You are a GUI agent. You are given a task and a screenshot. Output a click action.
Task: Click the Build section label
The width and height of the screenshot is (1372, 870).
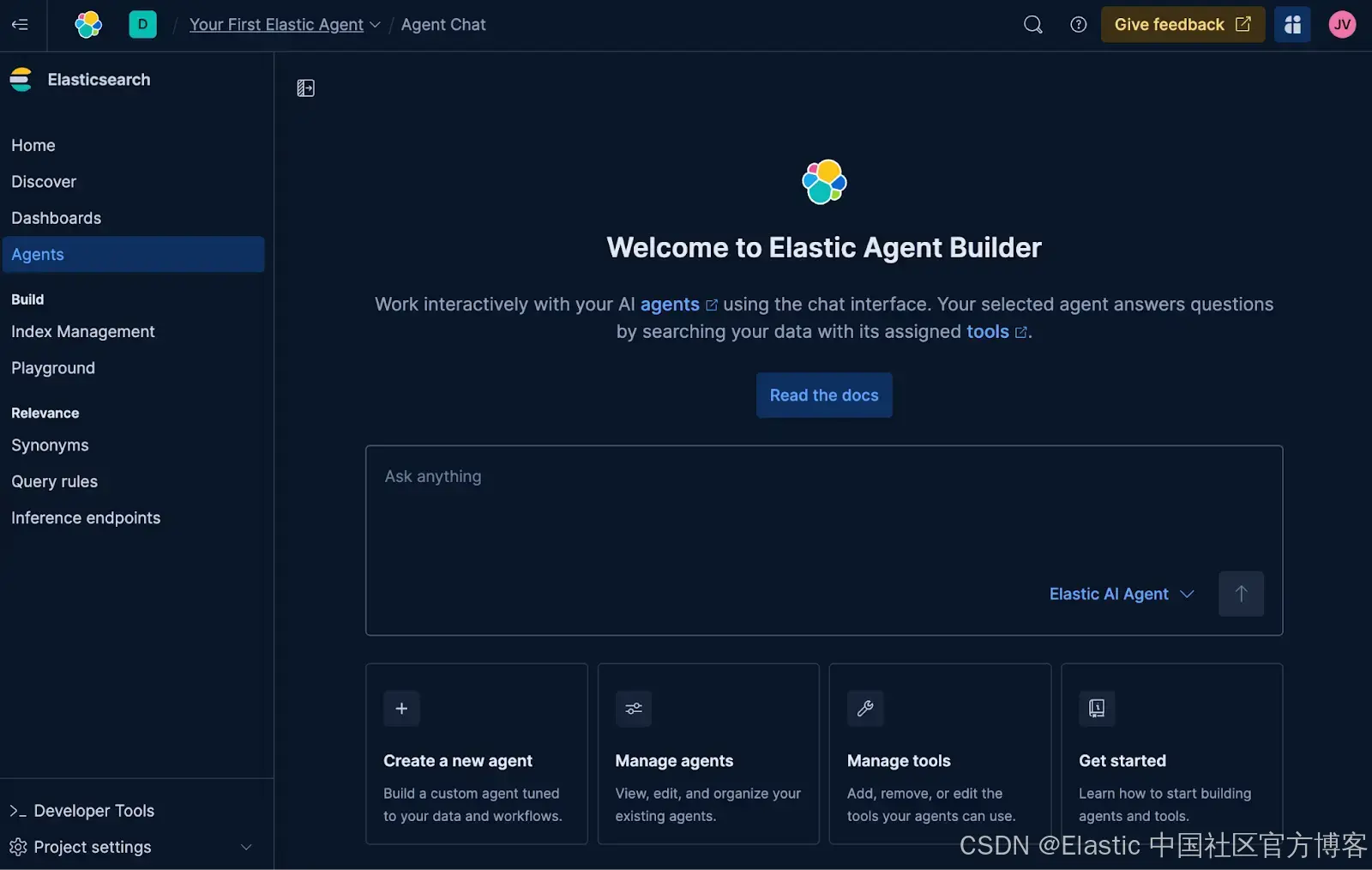[x=27, y=299]
